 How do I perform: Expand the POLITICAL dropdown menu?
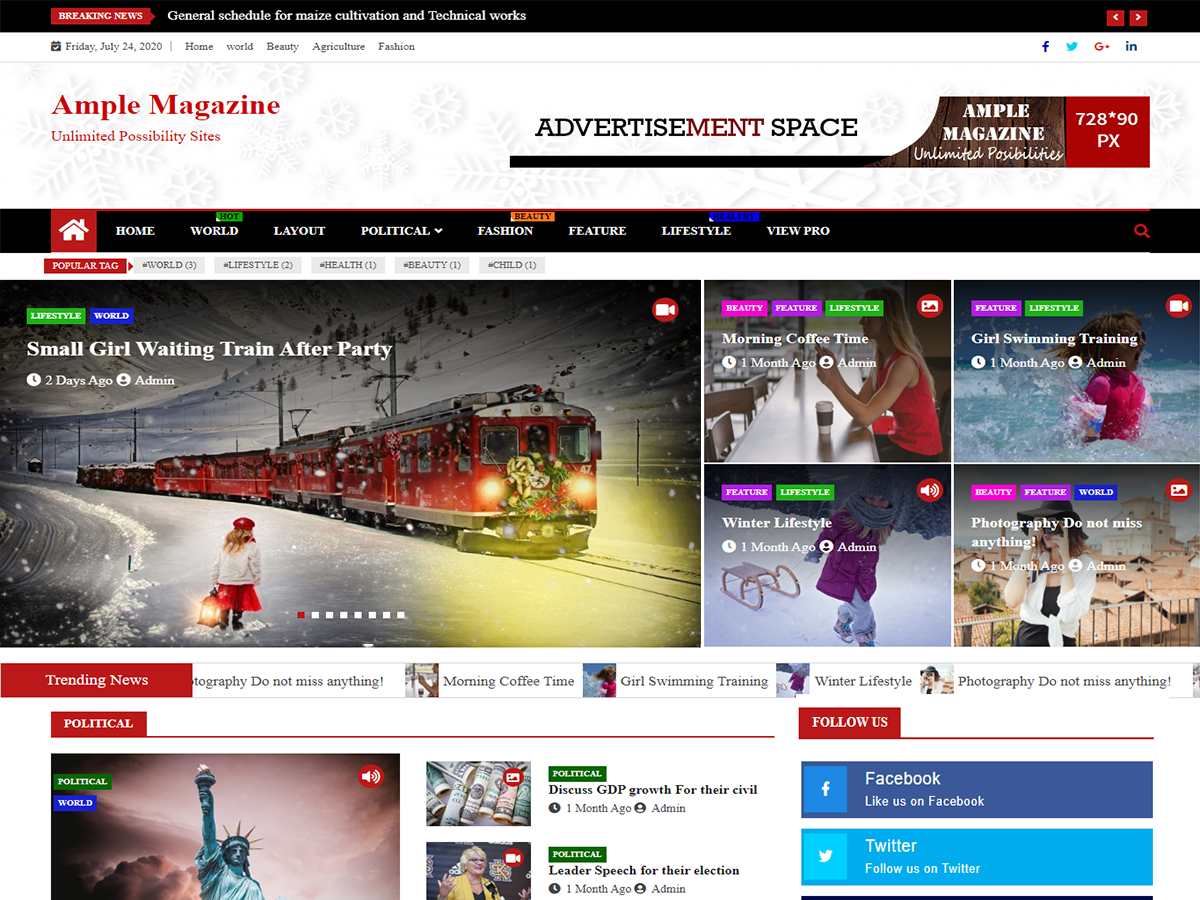[x=401, y=230]
